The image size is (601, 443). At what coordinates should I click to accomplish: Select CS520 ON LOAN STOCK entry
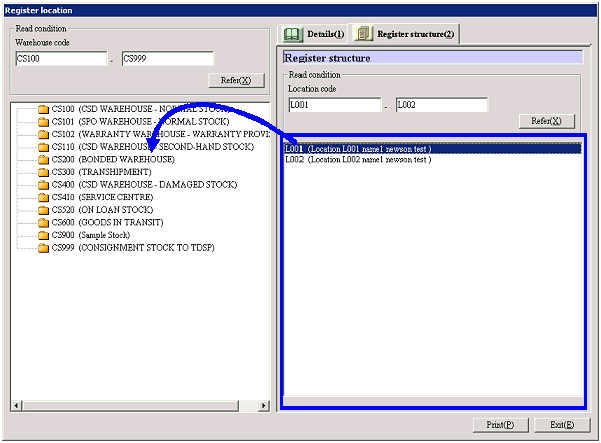pos(107,210)
